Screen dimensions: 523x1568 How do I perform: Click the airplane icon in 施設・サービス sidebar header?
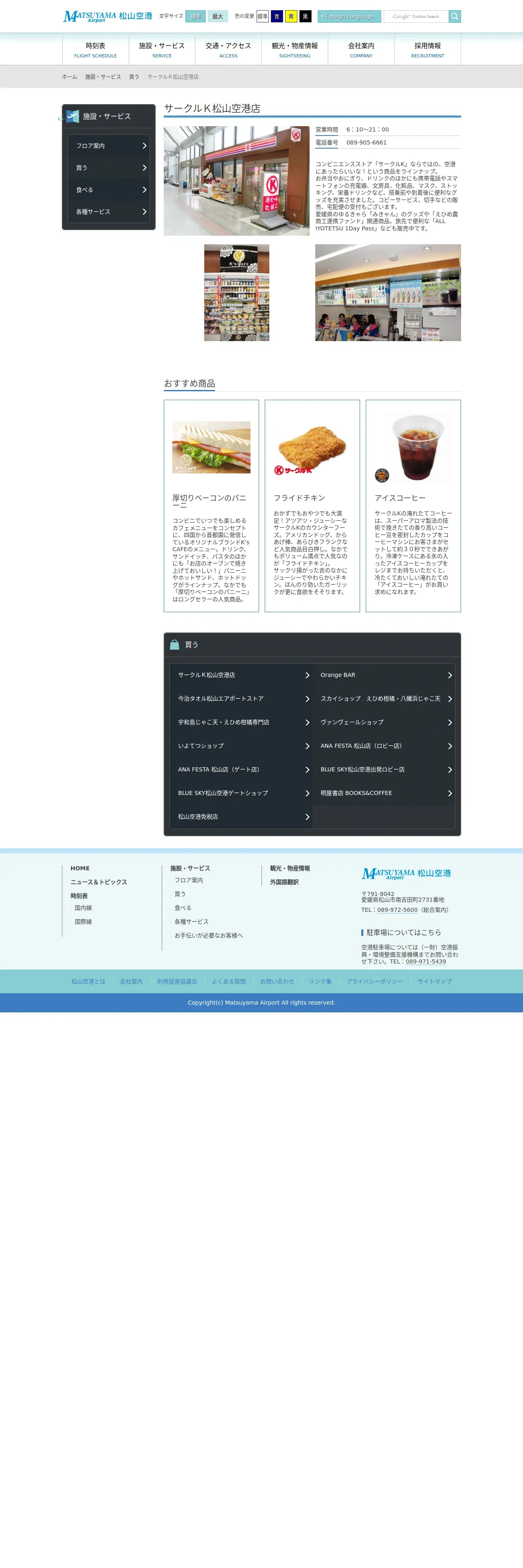(x=73, y=116)
